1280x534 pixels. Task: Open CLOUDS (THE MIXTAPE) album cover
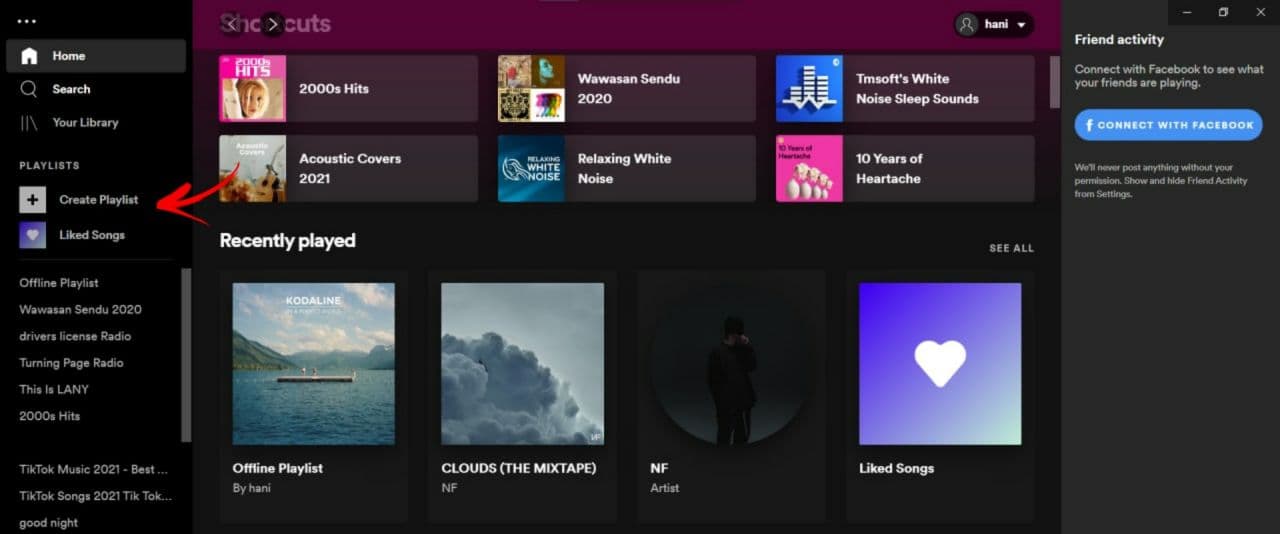(x=522, y=363)
